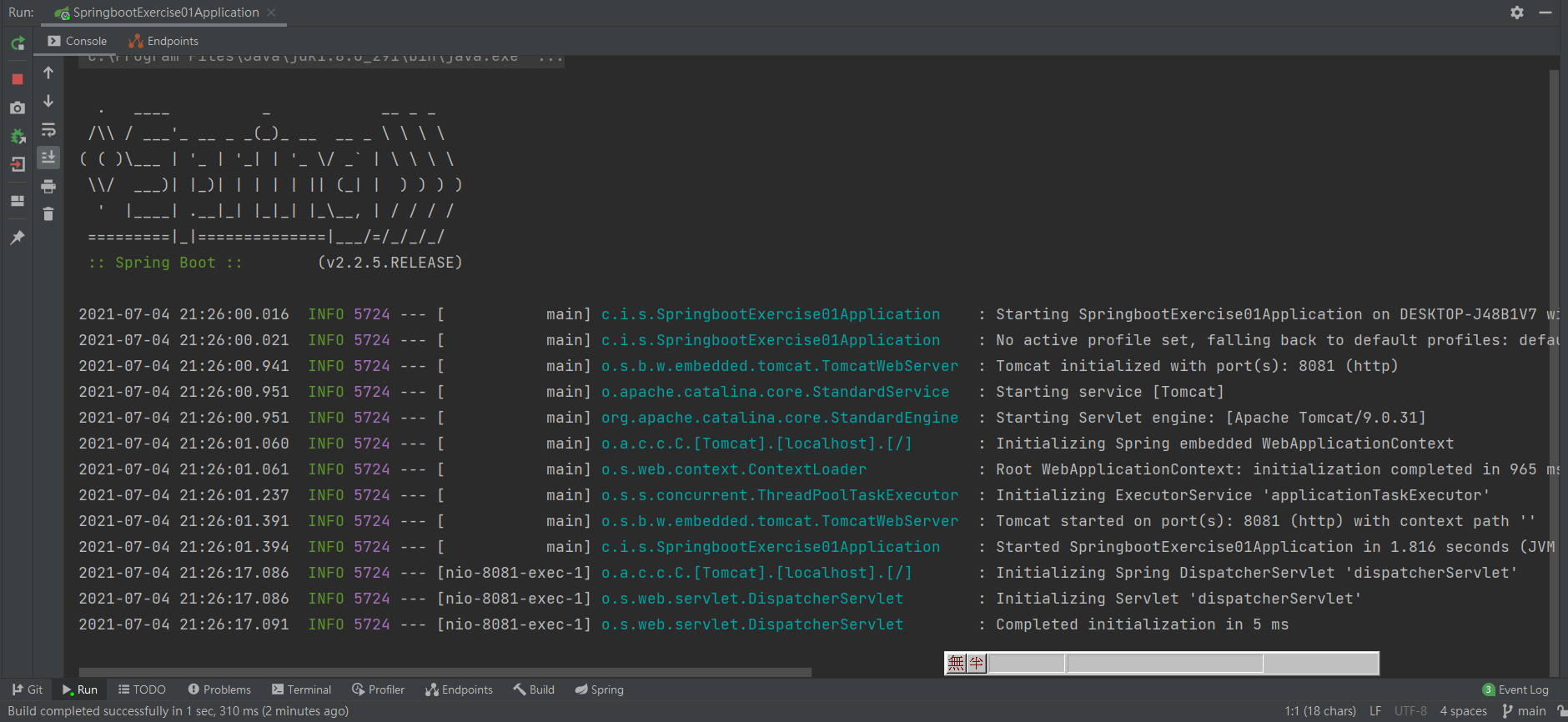The width and height of the screenshot is (1568, 722).
Task: Toggle Scroll to End of console
Action: [48, 158]
